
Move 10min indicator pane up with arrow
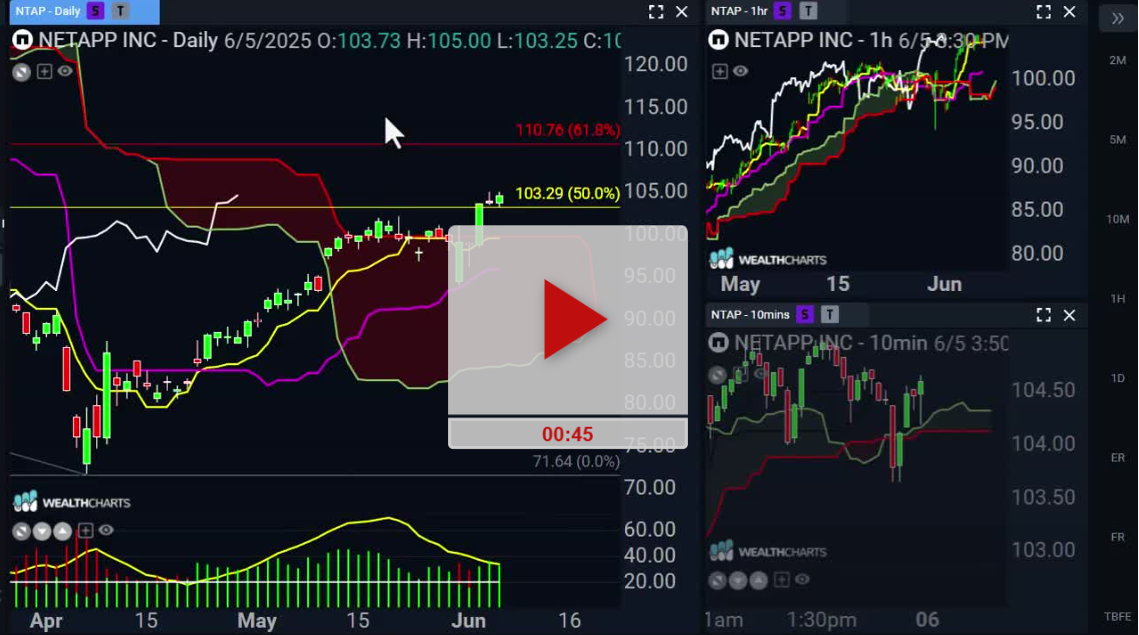coord(758,581)
